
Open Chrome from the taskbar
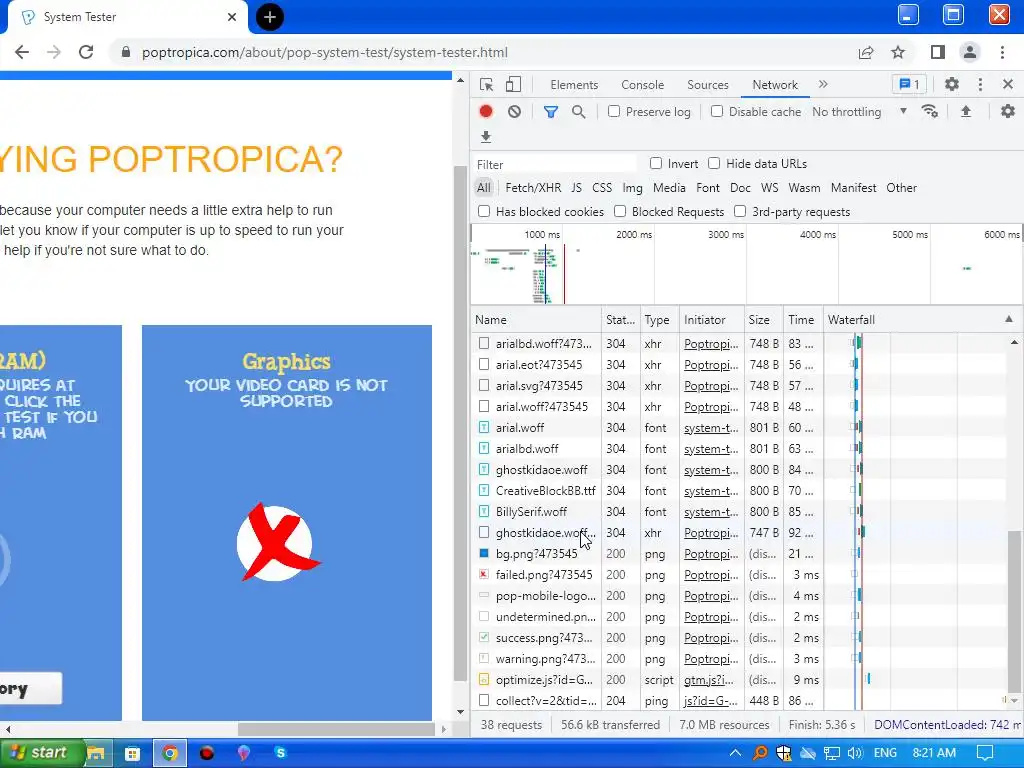(x=170, y=753)
